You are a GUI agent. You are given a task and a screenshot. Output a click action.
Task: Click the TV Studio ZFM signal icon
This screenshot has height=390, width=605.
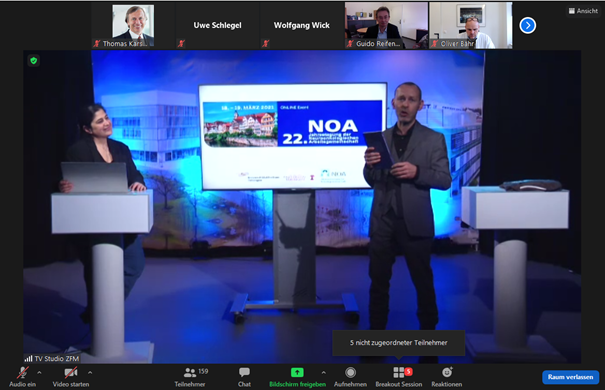pyautogui.click(x=29, y=358)
